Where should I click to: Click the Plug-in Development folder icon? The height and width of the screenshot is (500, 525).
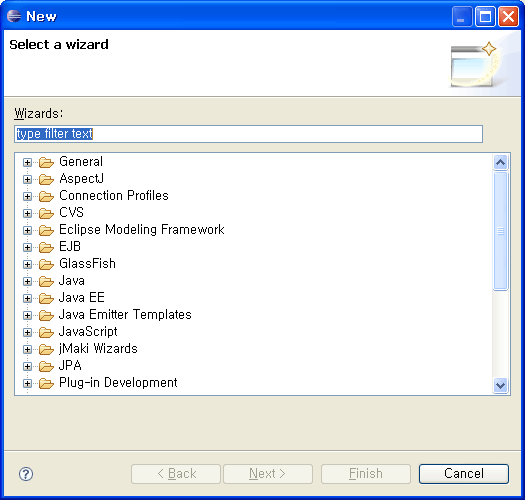46,383
